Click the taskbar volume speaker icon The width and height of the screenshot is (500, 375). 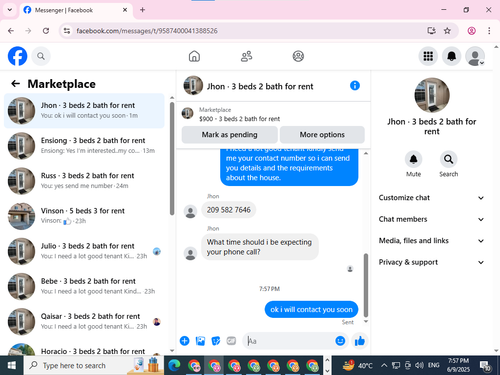tap(419, 366)
